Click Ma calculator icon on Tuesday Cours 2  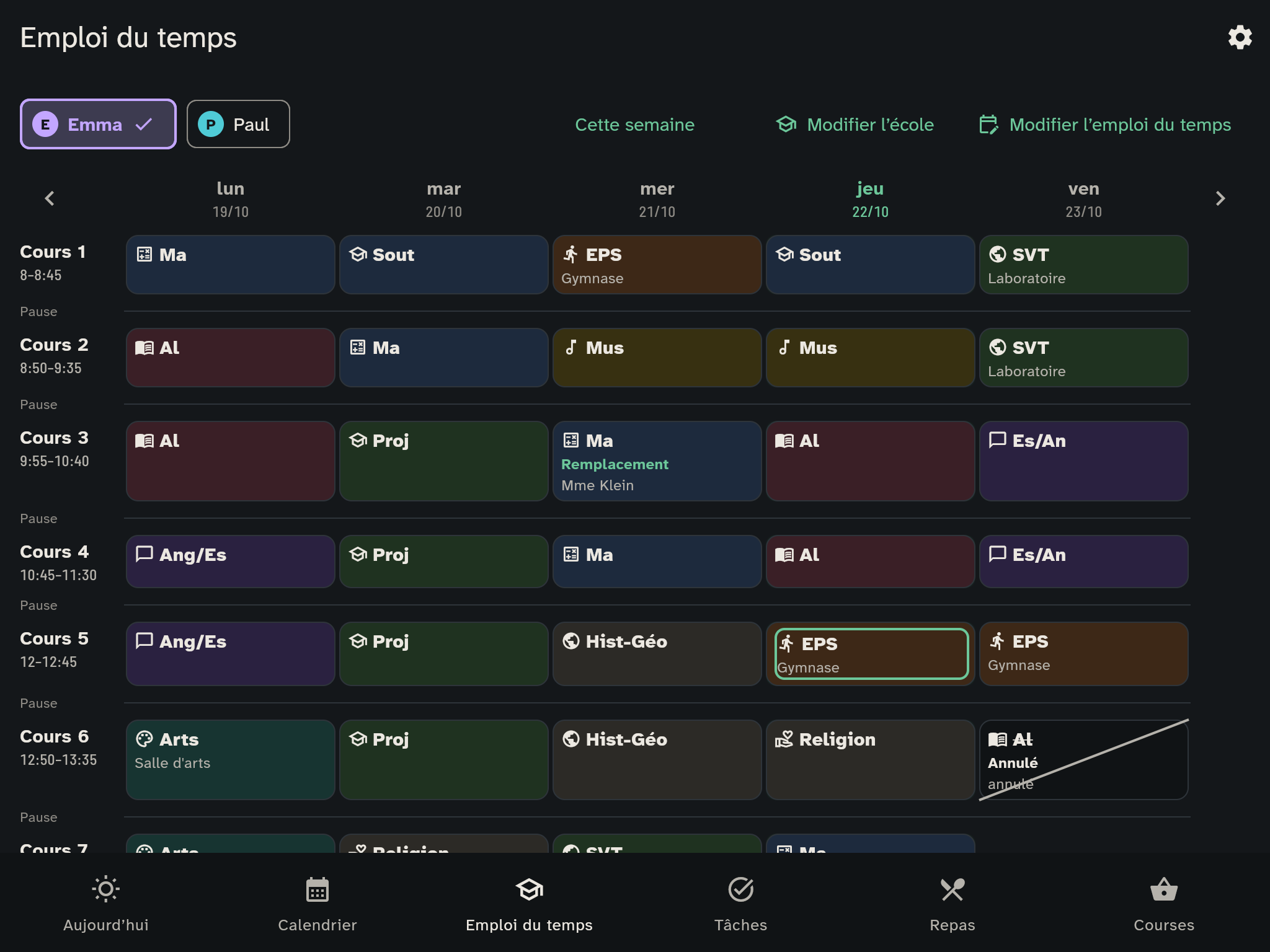[x=358, y=348]
